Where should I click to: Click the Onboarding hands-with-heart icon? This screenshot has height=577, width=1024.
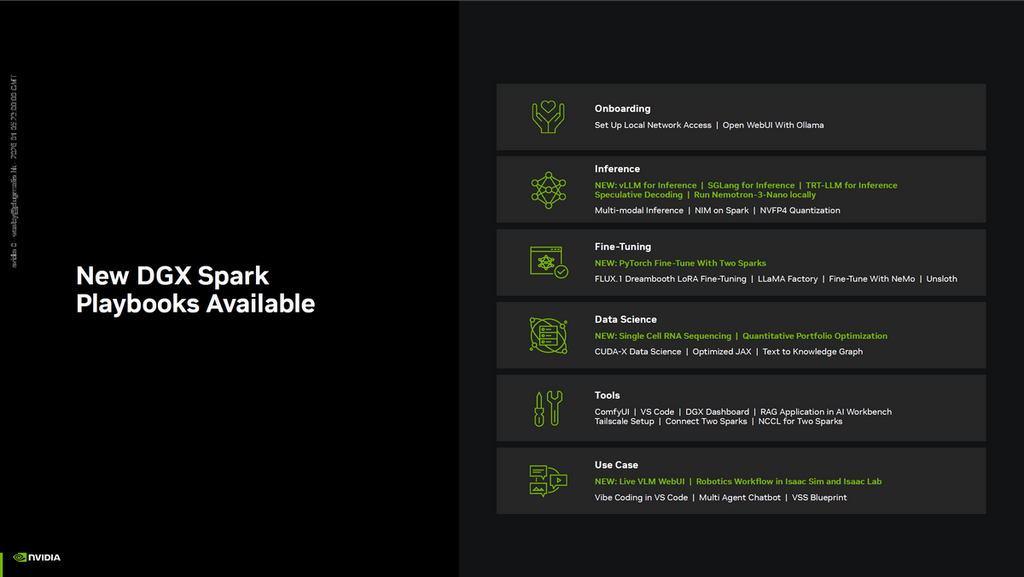point(548,117)
